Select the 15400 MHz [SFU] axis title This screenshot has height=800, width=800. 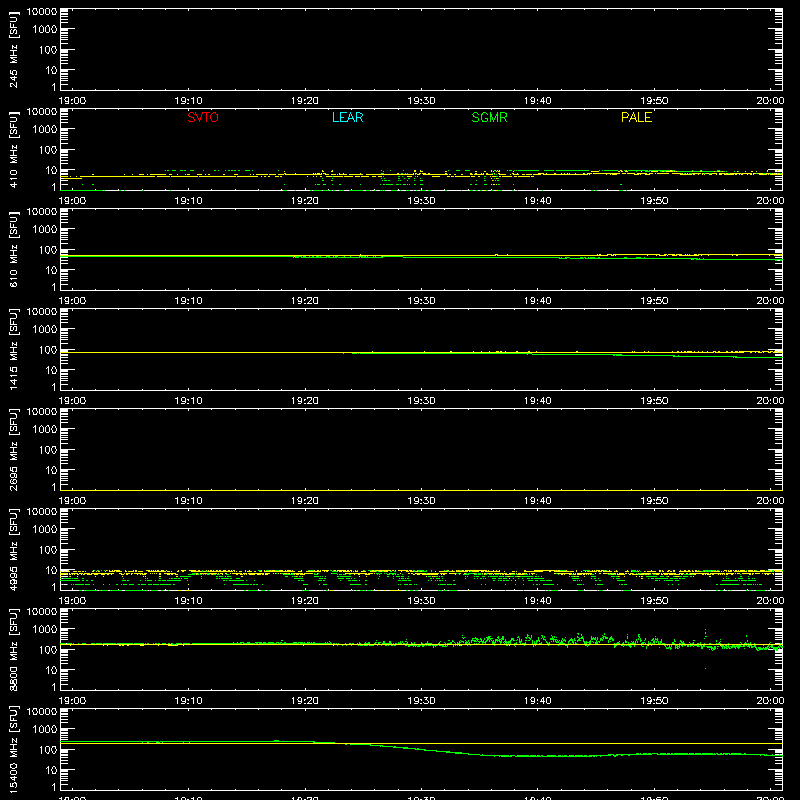pyautogui.click(x=14, y=749)
